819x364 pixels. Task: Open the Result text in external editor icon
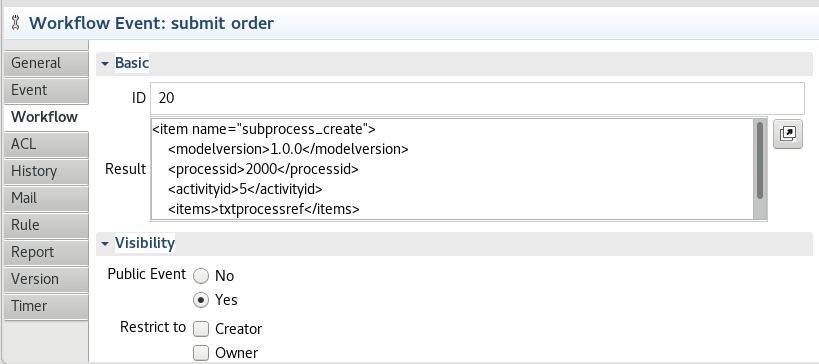click(x=788, y=134)
